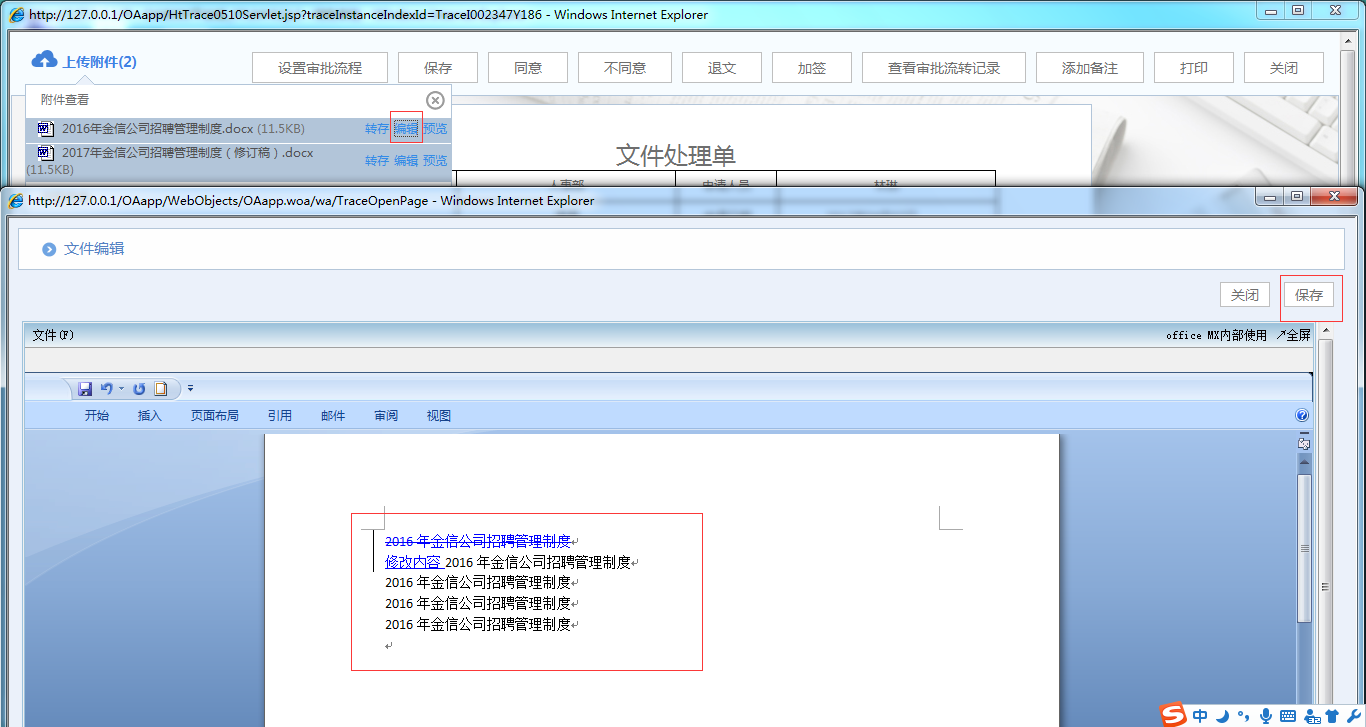1366x727 pixels.
Task: Switch to the 插入 ribbon tab
Action: coord(149,416)
